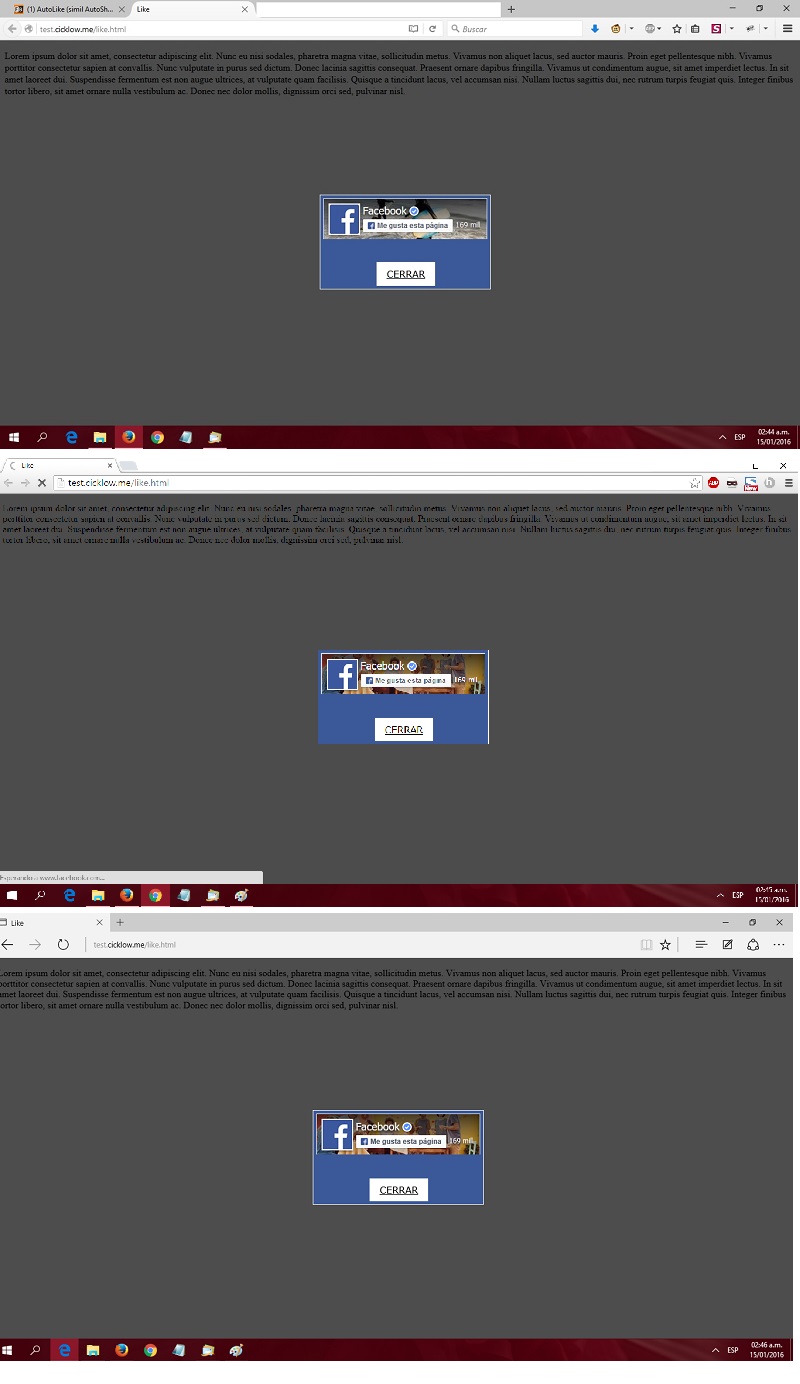The image size is (800, 1384).
Task: Go back in the Firefox window
Action: 12,29
